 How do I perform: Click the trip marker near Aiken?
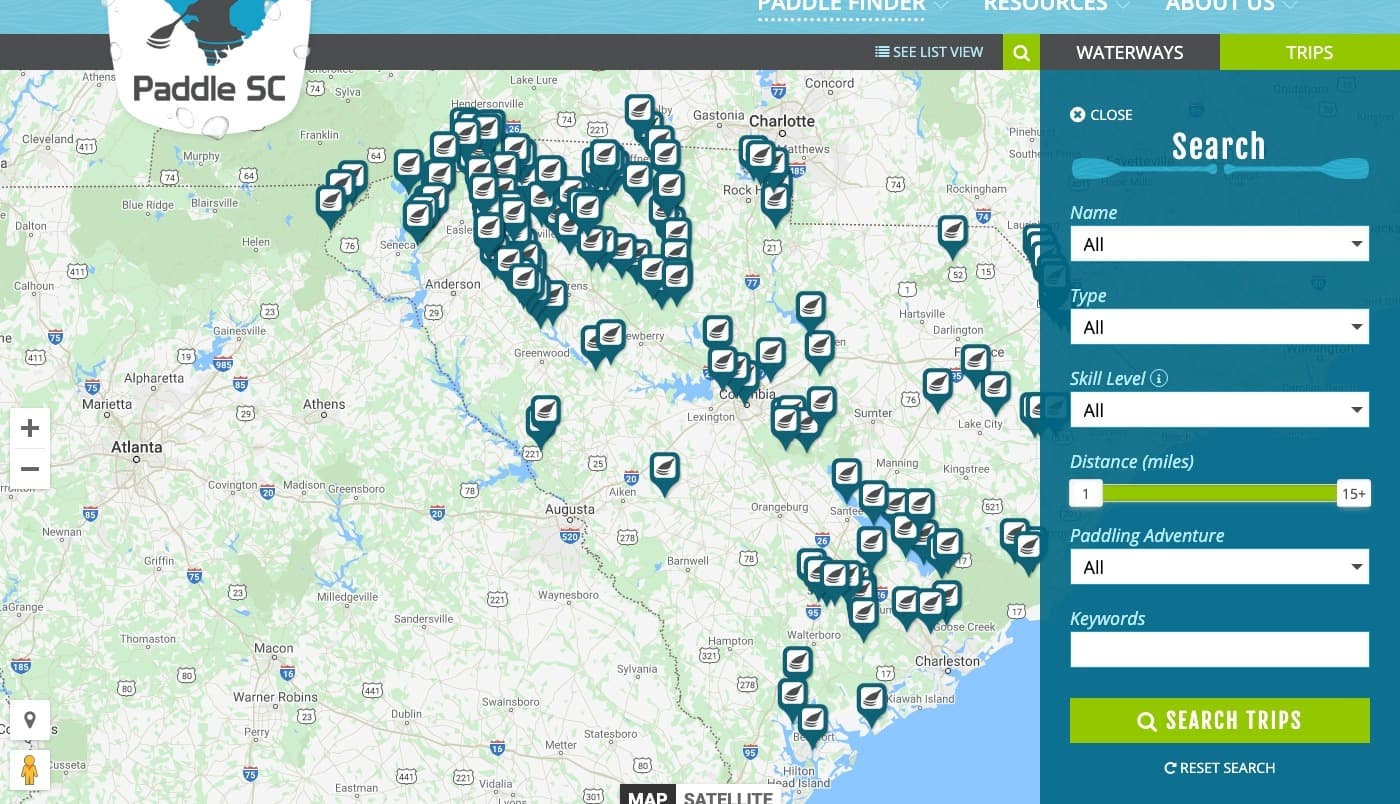pos(664,469)
